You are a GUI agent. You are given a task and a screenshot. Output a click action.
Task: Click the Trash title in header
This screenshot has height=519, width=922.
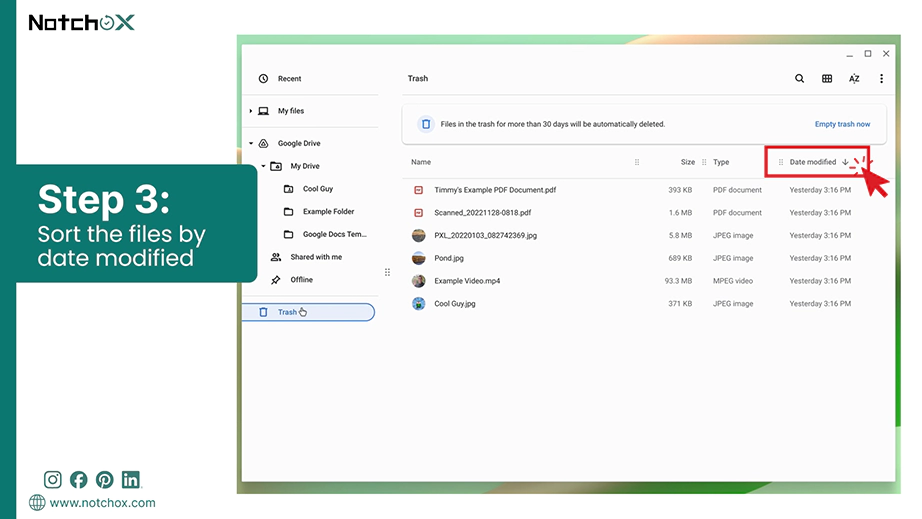(417, 78)
